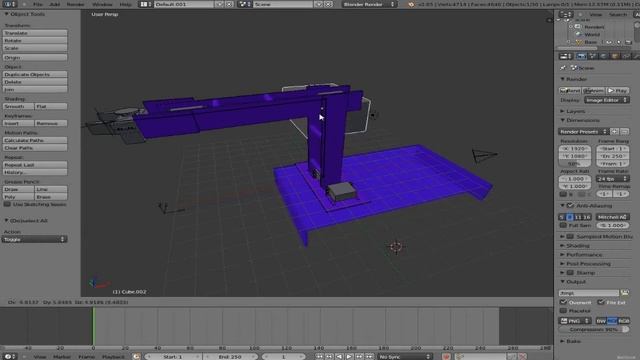Toggle the File Extensions checkbox
Image resolution: width=640 pixels, height=360 pixels.
coord(601,302)
